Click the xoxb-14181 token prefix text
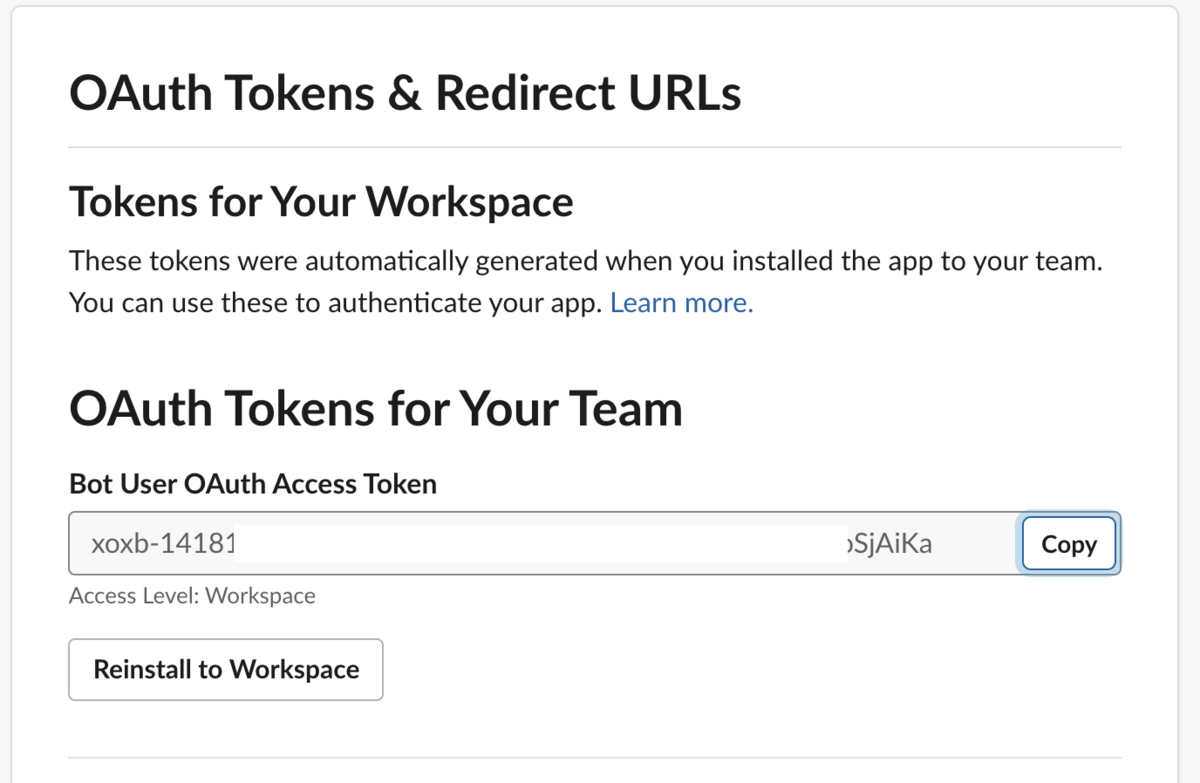 162,544
